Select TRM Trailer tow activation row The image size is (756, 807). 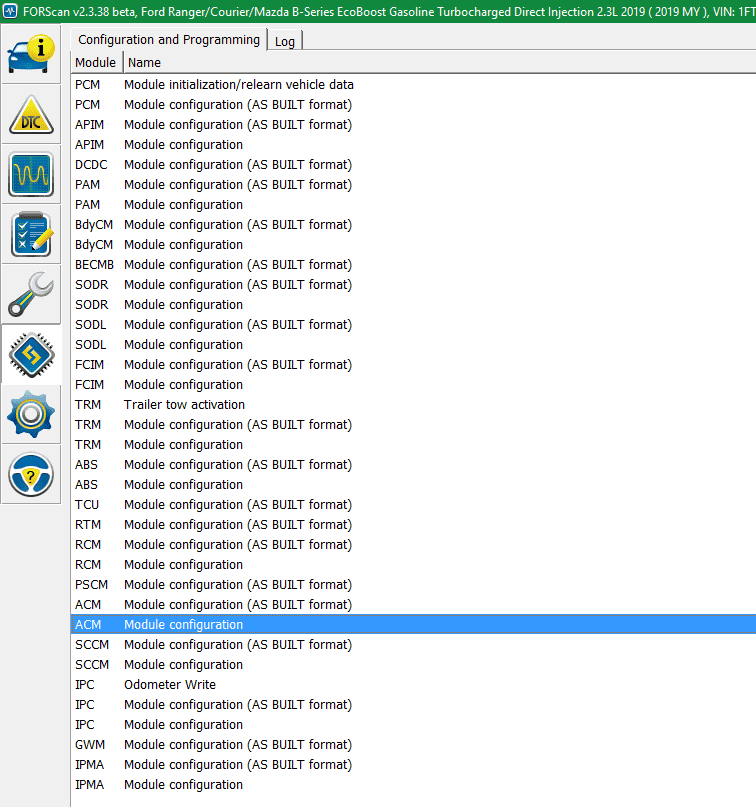413,405
